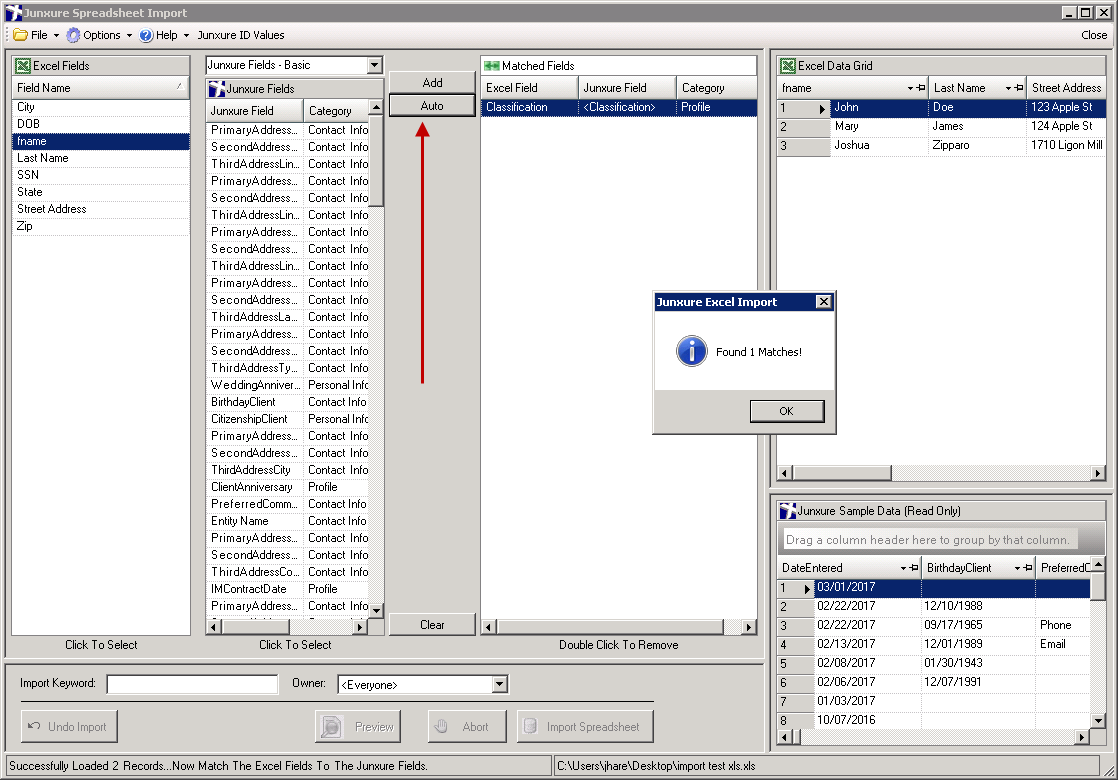Click the Auto match button
The width and height of the screenshot is (1118, 780).
click(432, 106)
